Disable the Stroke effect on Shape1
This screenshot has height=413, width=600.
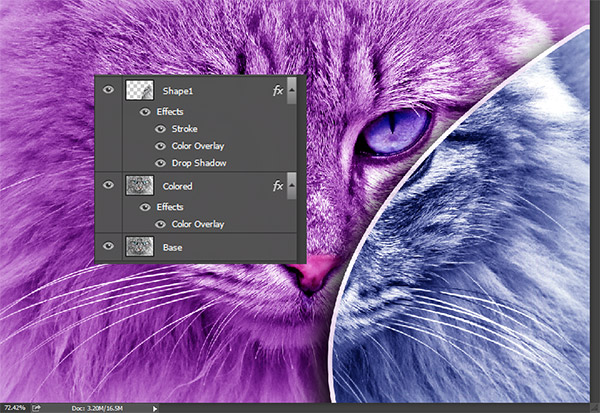tap(160, 129)
